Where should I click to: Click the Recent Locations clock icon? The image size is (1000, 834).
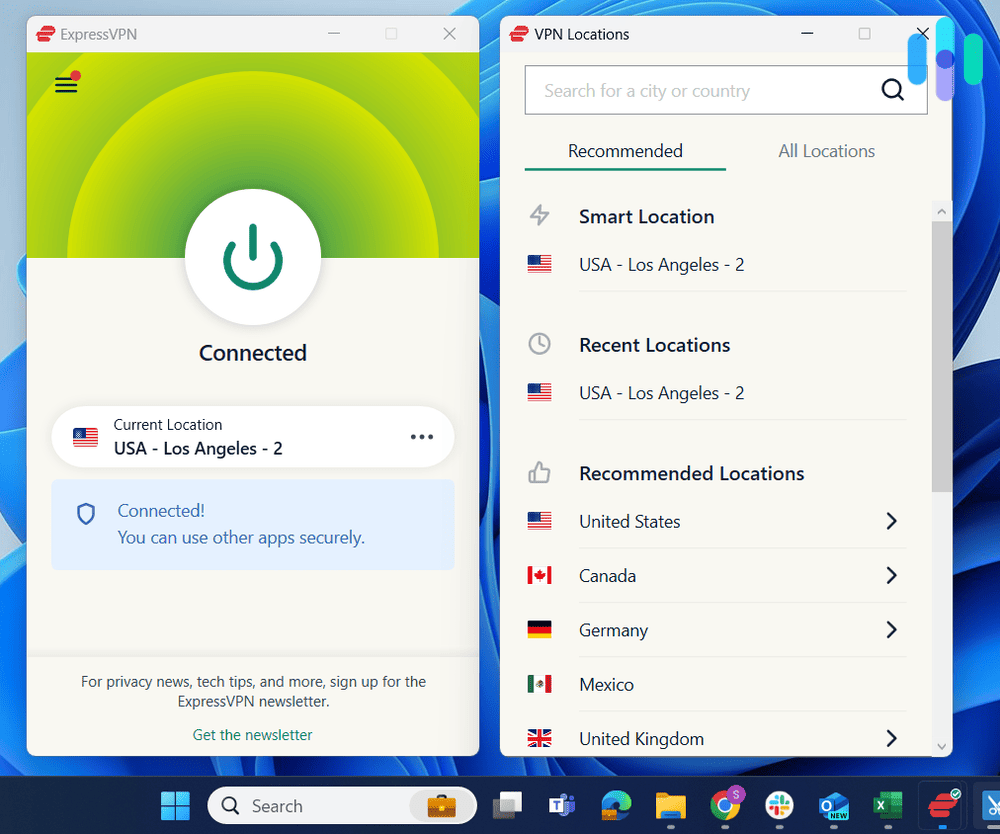539,343
